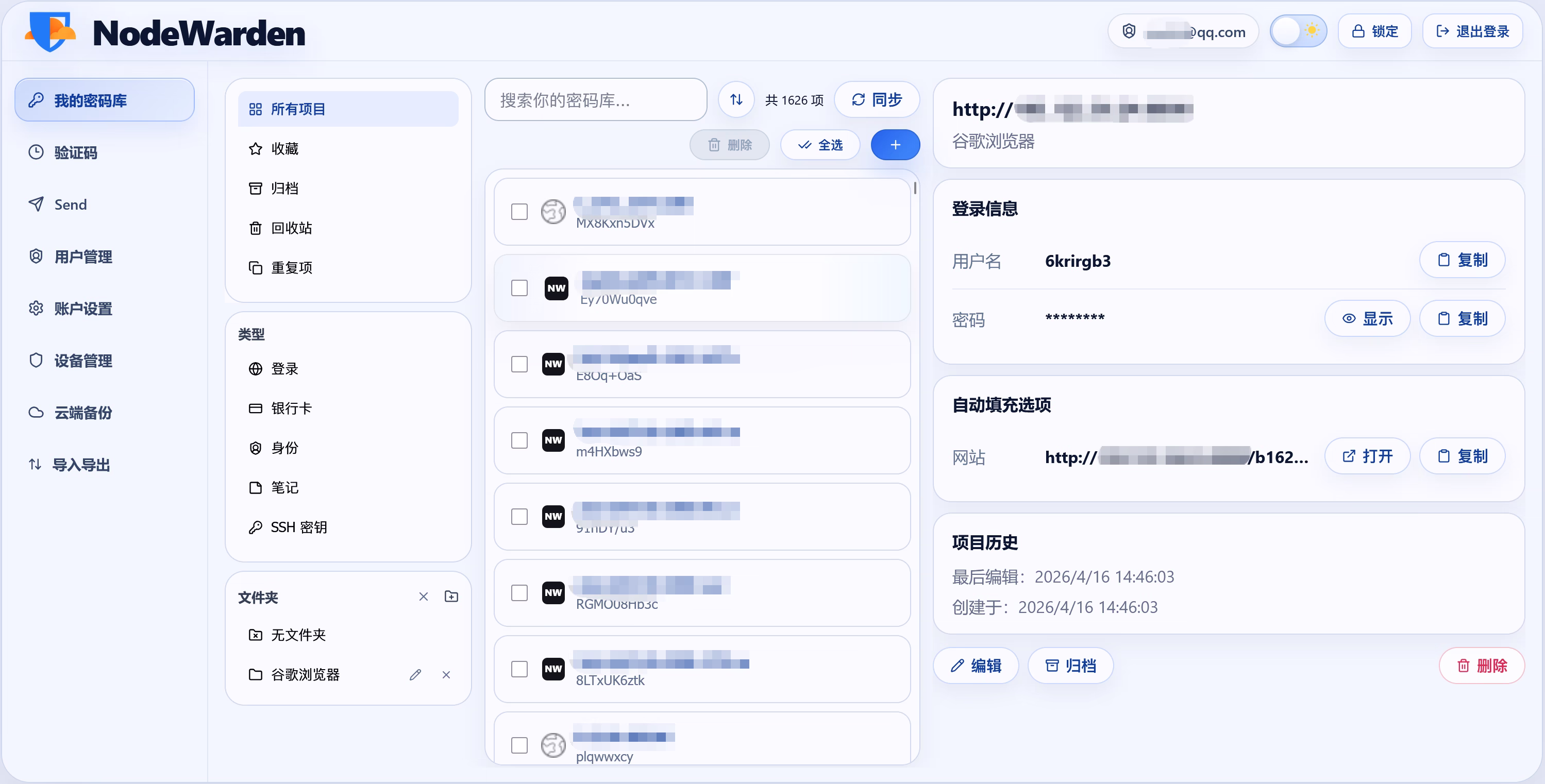
Task: Open the Send section in the sidebar
Action: click(69, 204)
